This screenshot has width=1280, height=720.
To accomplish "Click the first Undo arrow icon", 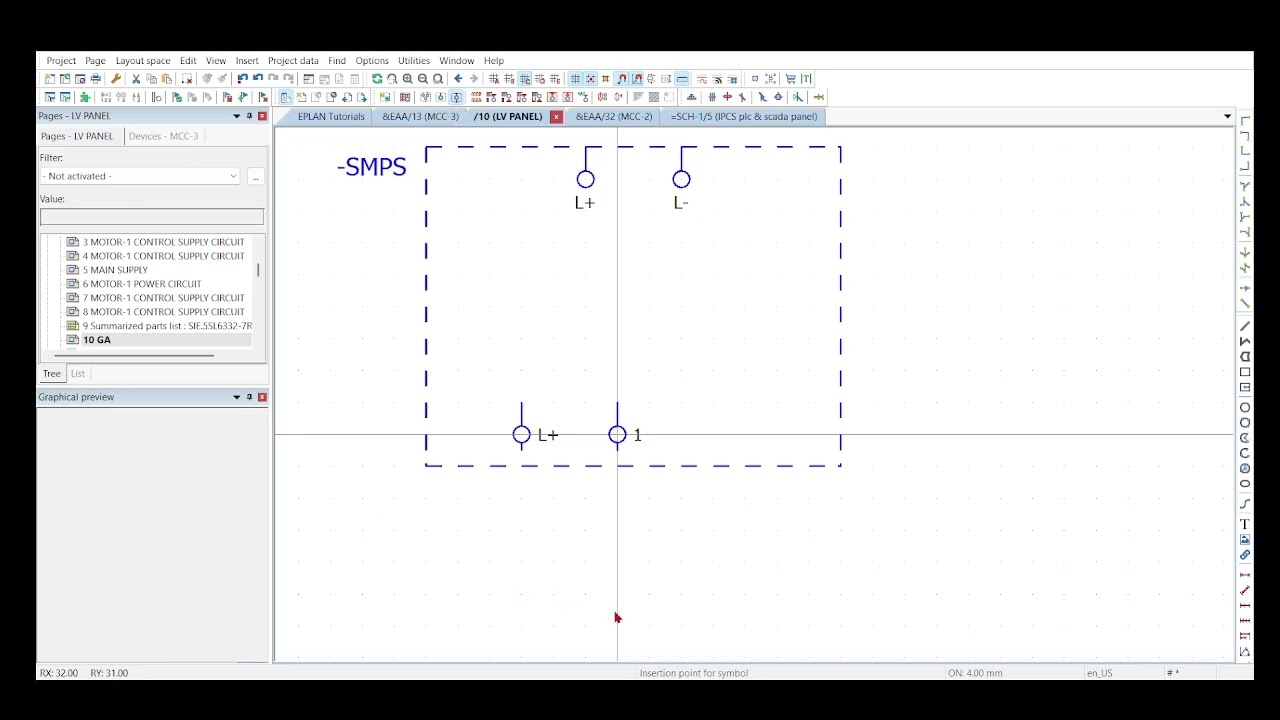I will (x=243, y=79).
